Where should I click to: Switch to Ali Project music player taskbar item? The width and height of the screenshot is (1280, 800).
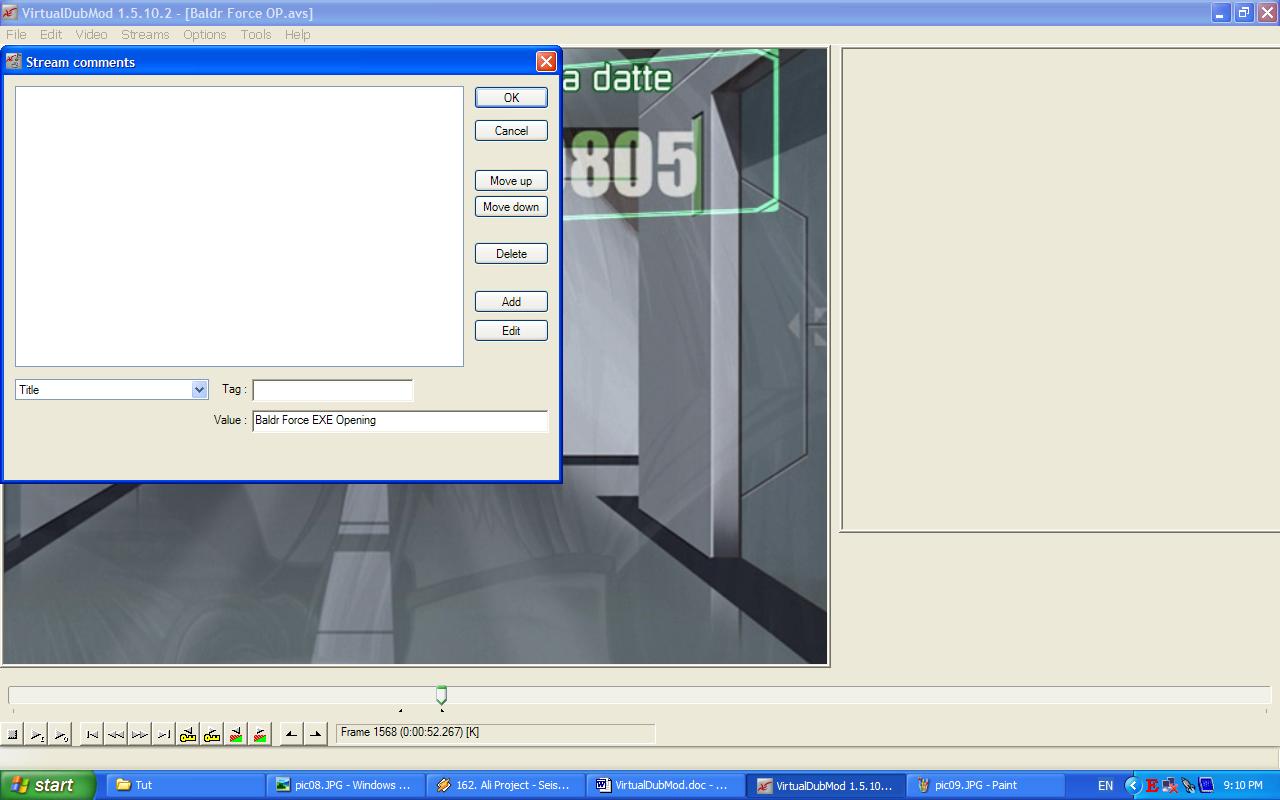pyautogui.click(x=506, y=785)
